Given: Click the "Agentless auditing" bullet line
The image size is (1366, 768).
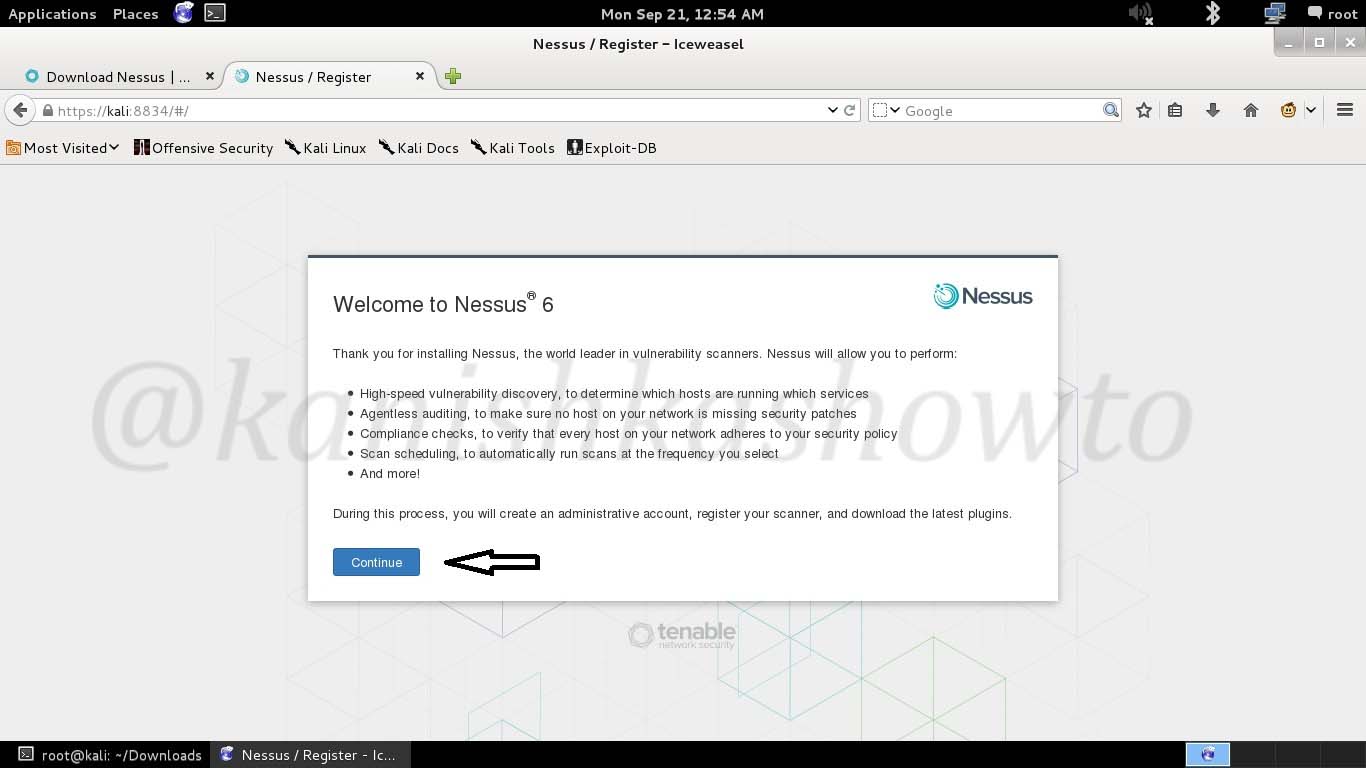Looking at the screenshot, I should pyautogui.click(x=608, y=414).
